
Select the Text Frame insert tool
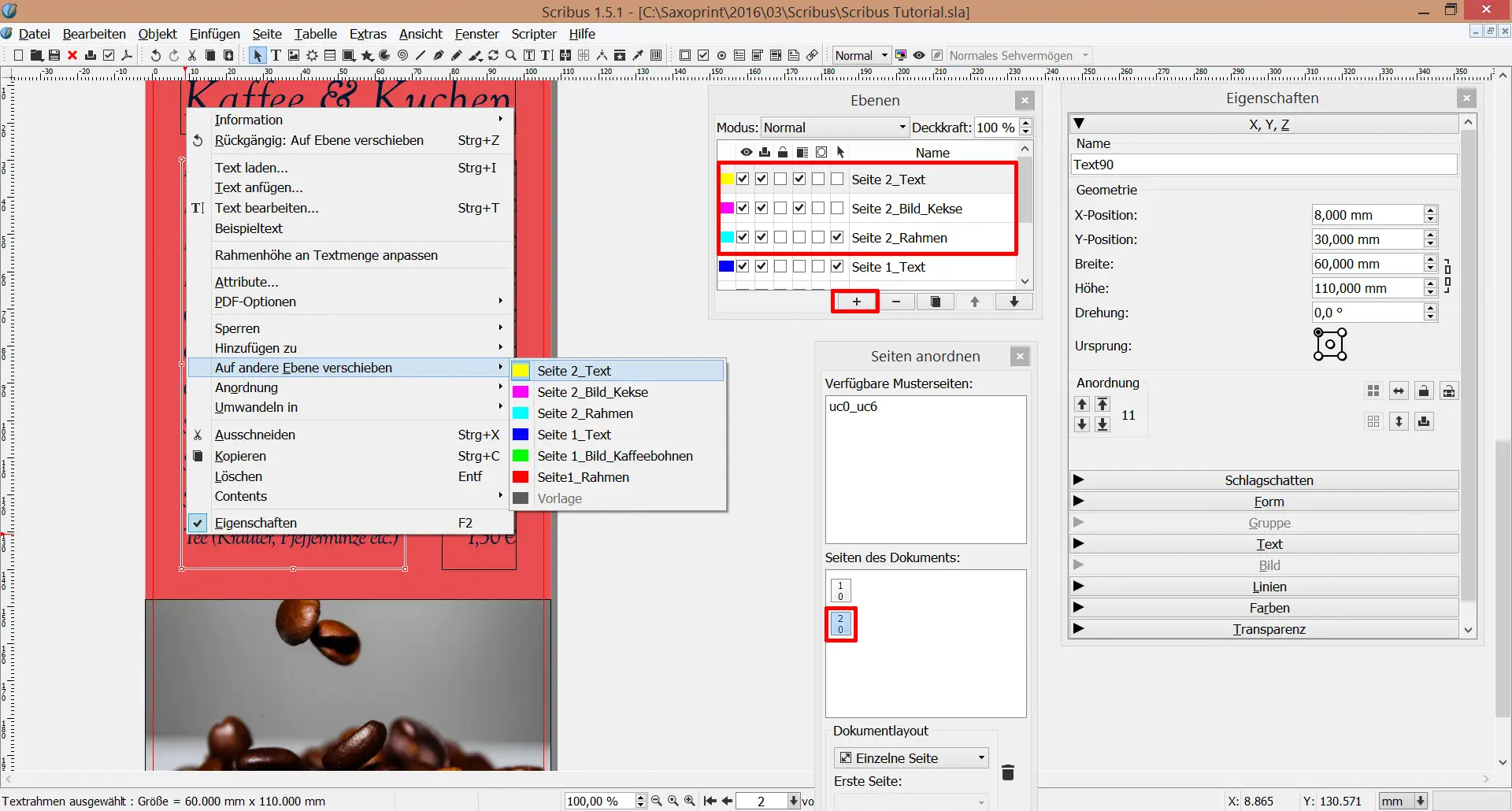(276, 55)
